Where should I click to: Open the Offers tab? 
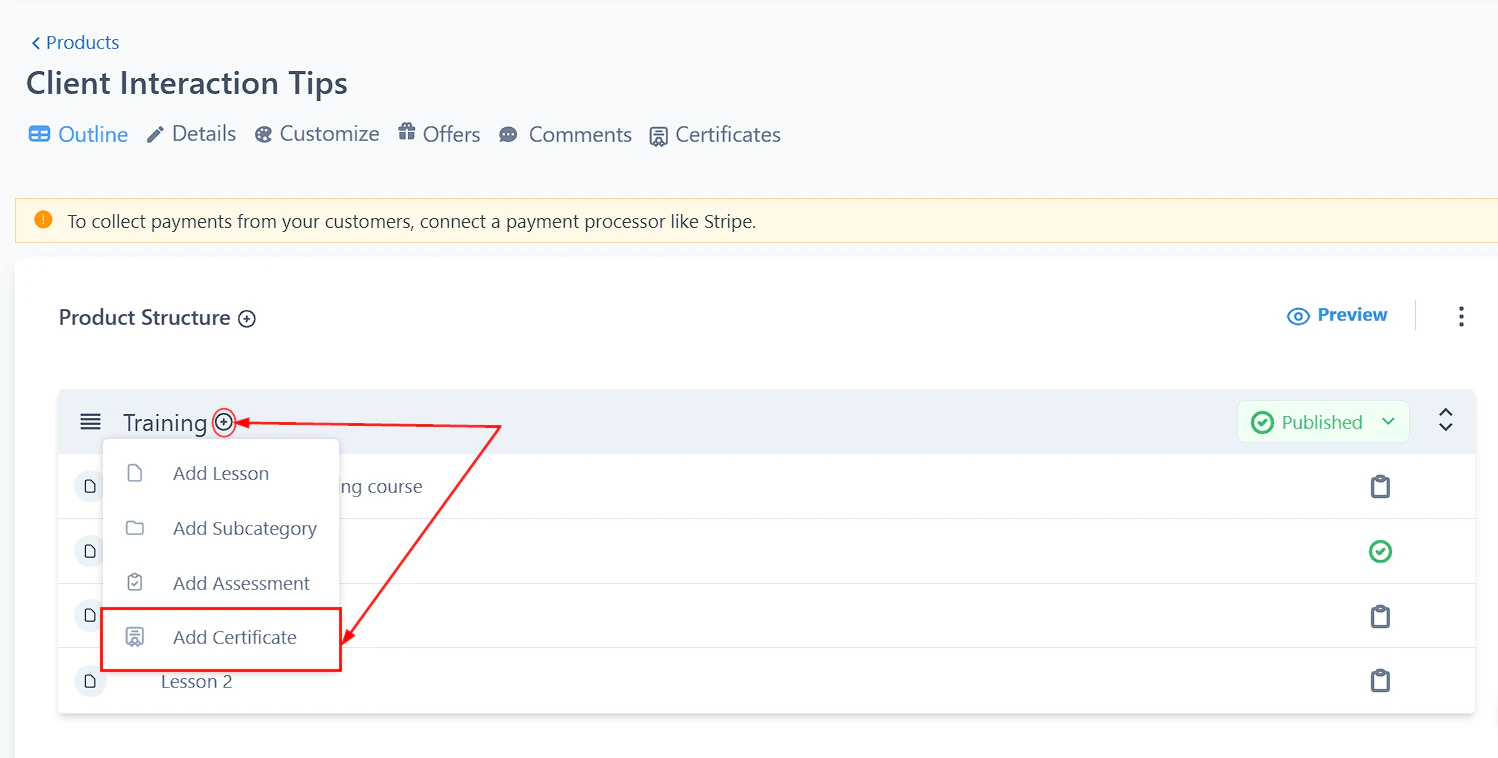click(x=439, y=134)
